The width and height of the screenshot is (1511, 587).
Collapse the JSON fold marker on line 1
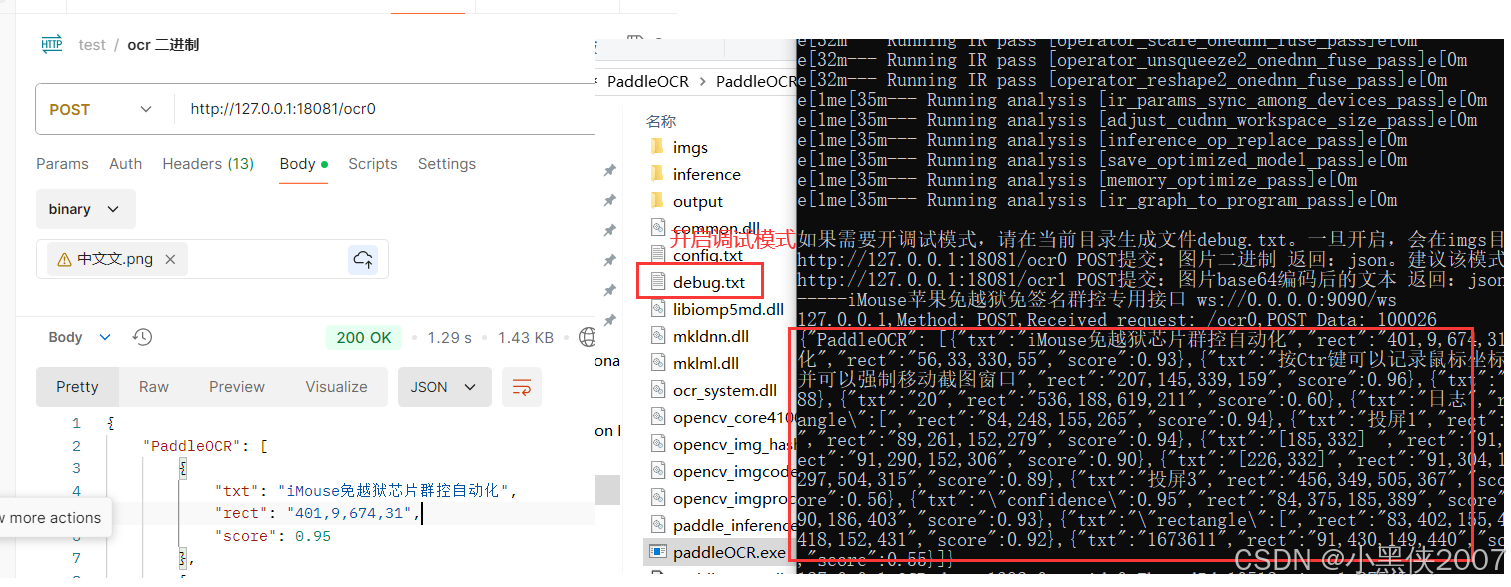click(x=110, y=423)
